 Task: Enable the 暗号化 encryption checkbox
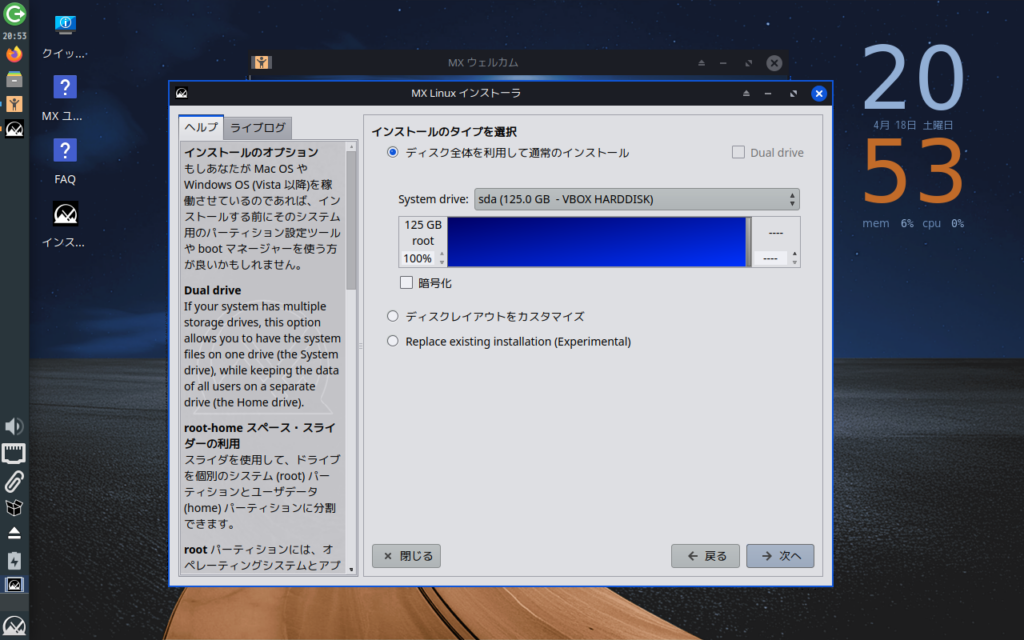[x=406, y=283]
